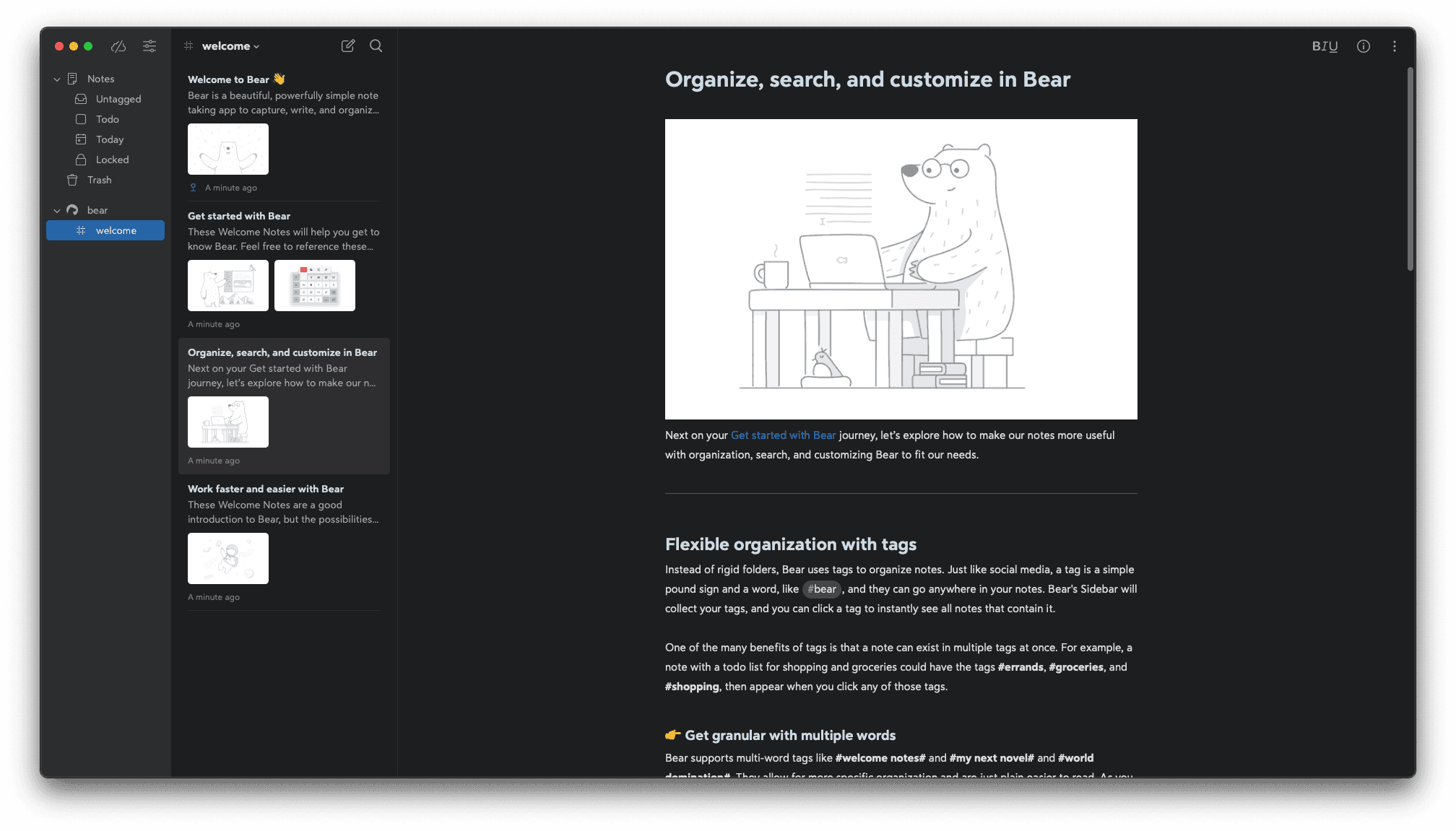Image resolution: width=1456 pixels, height=831 pixels.
Task: Open the welcome title dropdown
Action: click(230, 46)
